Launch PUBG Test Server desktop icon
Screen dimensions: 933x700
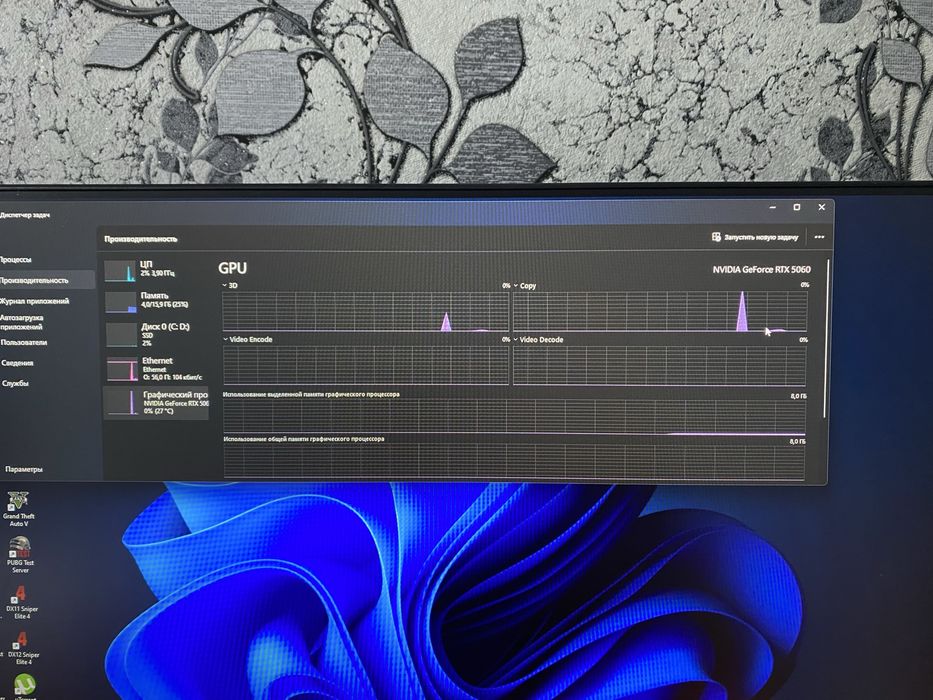20,555
